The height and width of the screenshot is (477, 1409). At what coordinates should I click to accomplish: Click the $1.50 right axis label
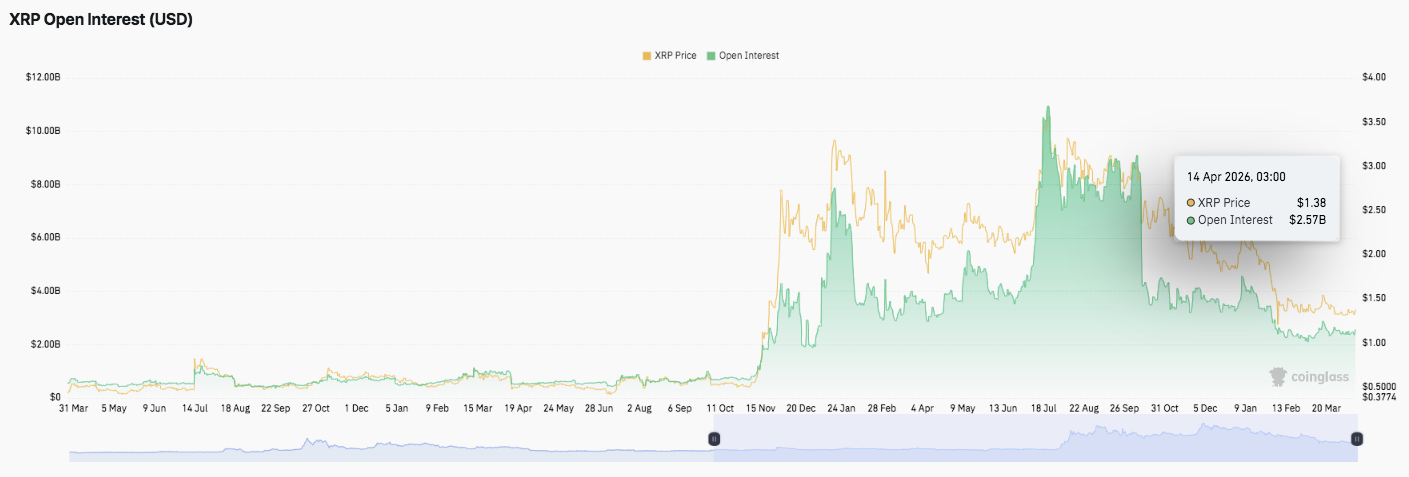click(1375, 298)
